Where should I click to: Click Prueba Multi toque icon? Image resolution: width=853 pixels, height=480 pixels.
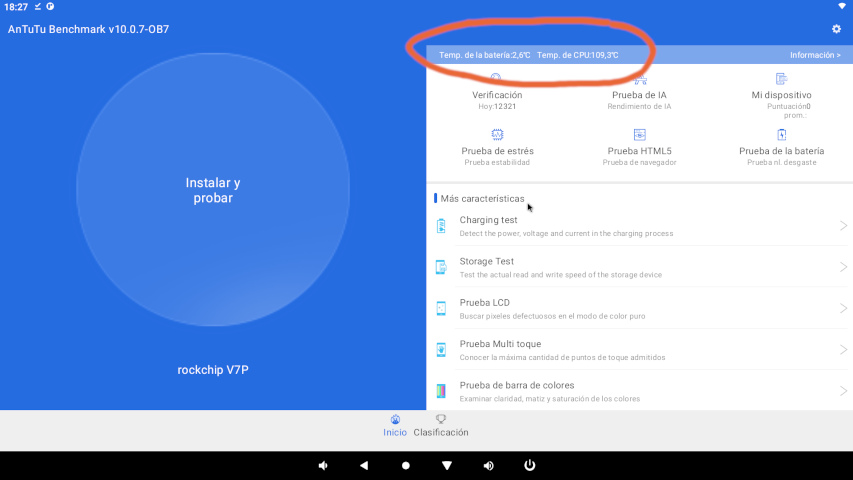pos(441,349)
